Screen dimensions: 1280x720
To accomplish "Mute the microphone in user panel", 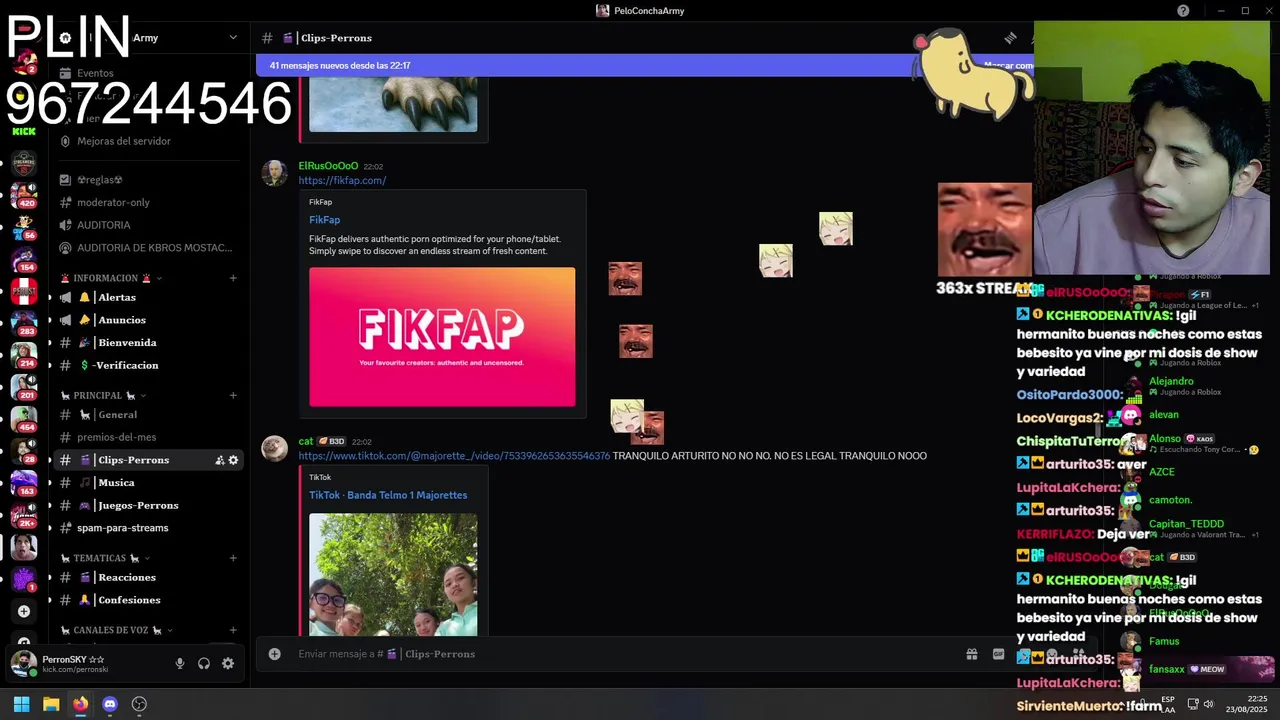I will point(180,663).
